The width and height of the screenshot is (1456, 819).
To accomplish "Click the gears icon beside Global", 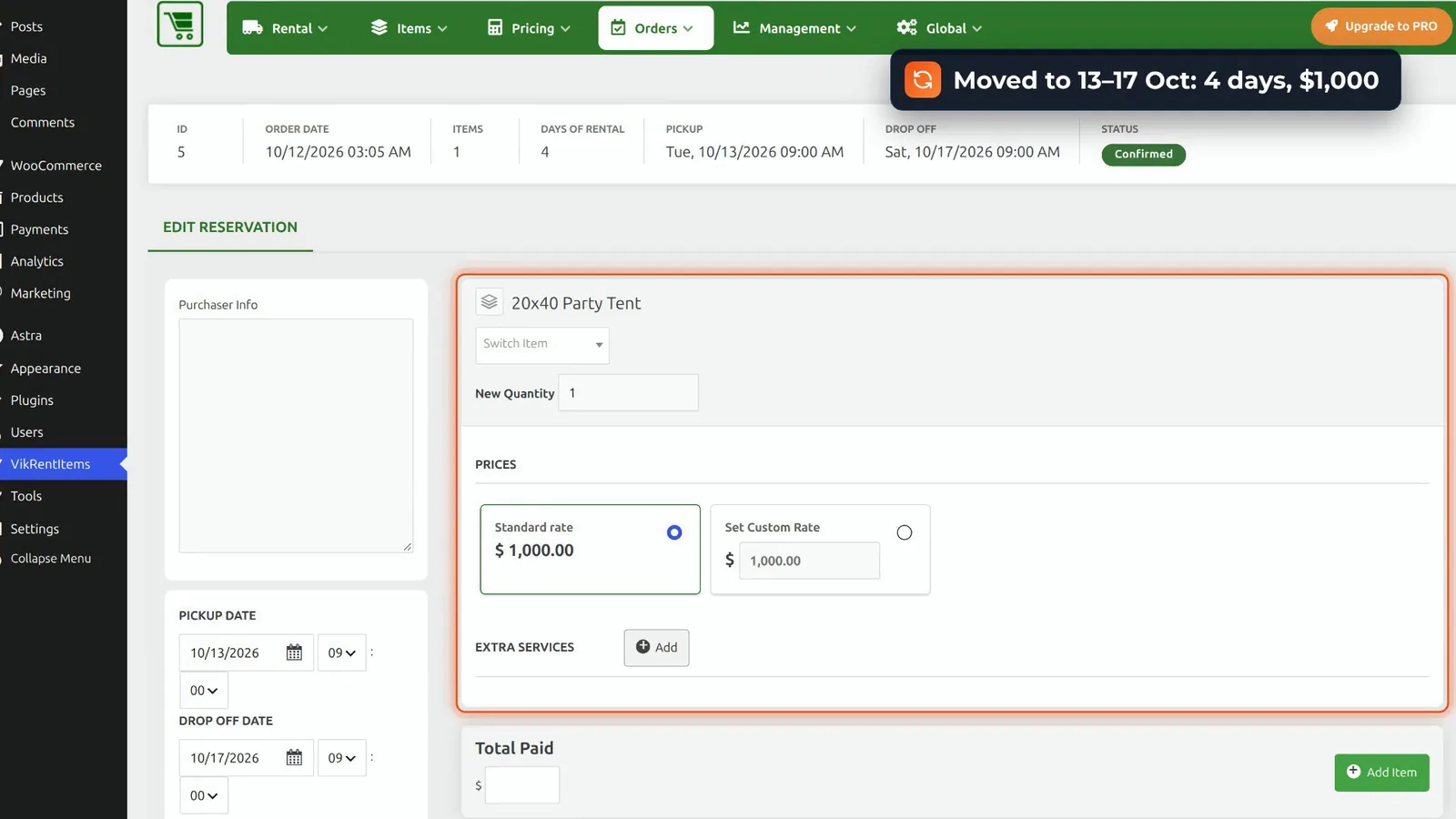I will (x=906, y=27).
